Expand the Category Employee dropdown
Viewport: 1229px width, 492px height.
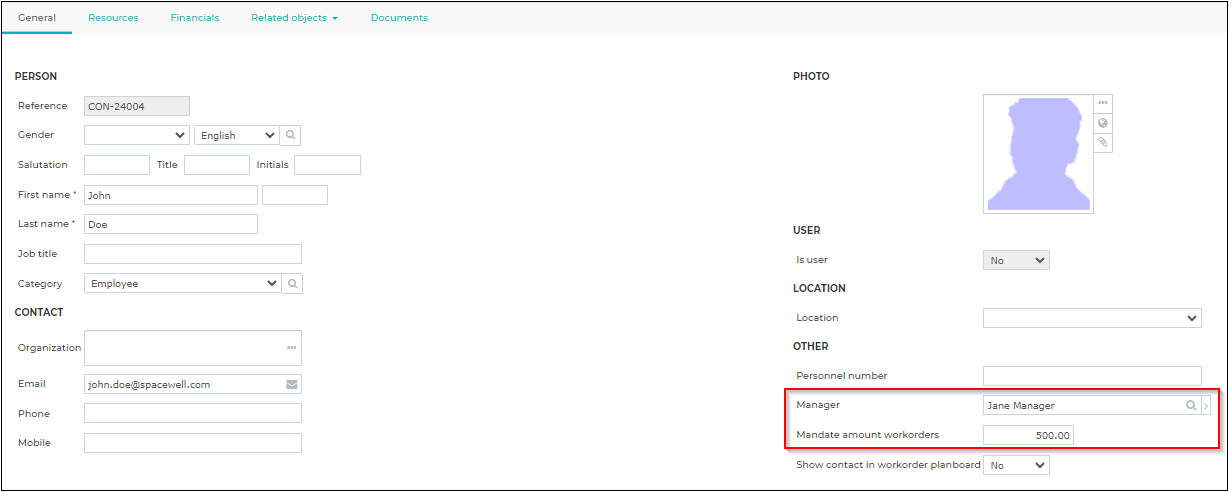(183, 284)
